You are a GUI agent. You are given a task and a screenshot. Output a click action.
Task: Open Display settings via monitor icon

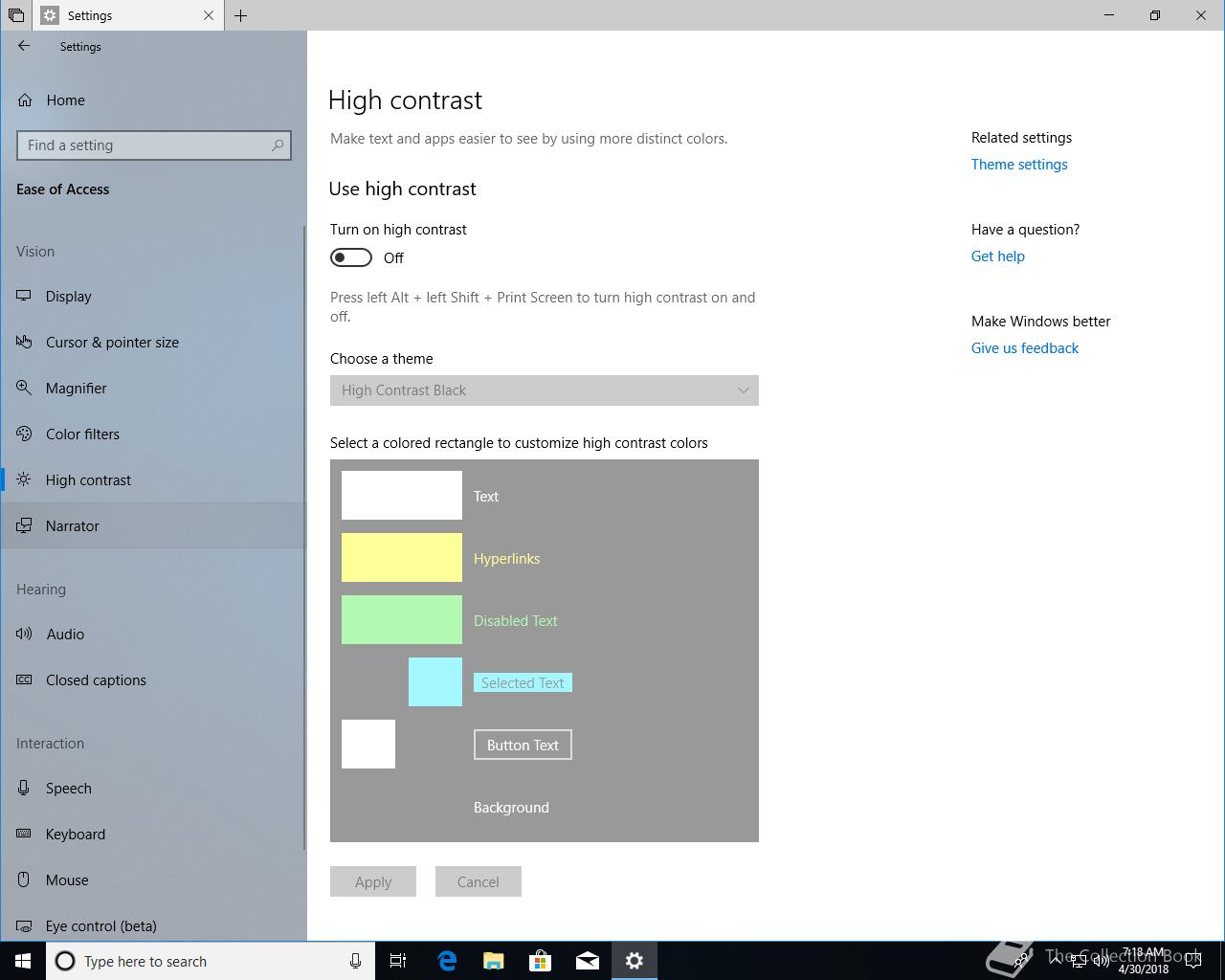pos(24,296)
